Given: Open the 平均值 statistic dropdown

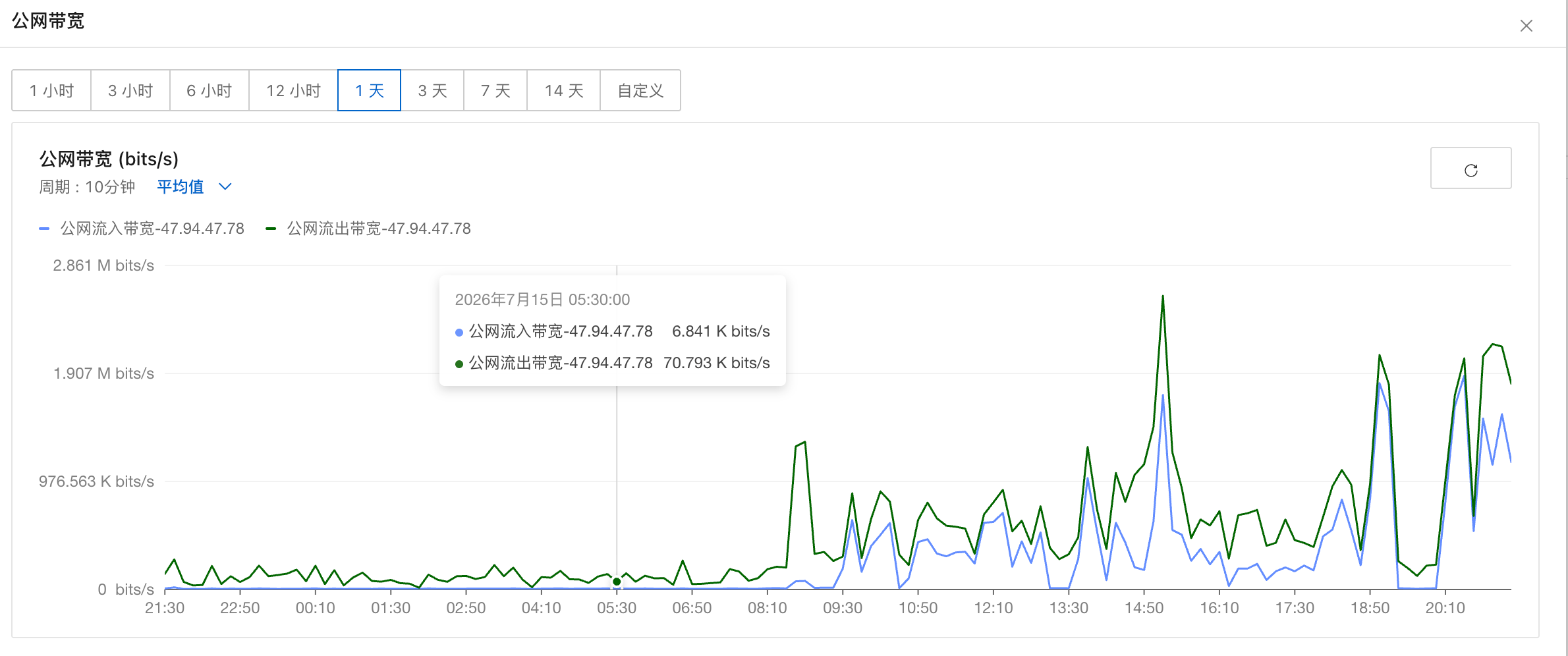Looking at the screenshot, I should click(194, 187).
